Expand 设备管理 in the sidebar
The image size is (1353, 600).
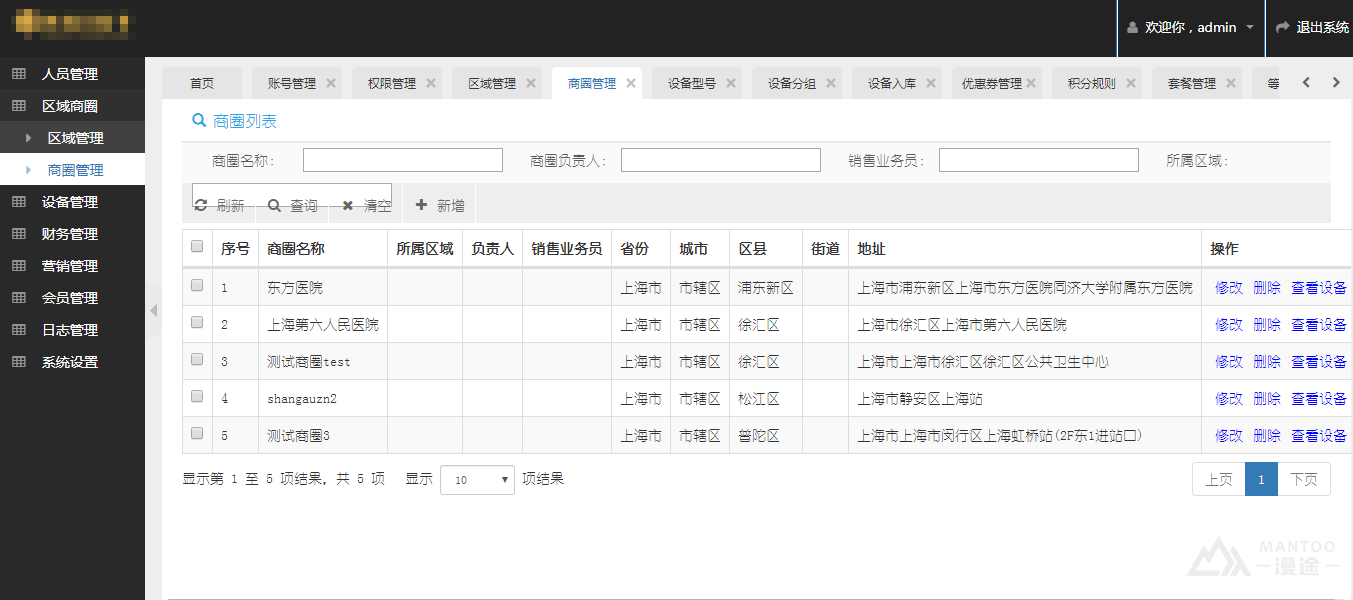point(70,202)
